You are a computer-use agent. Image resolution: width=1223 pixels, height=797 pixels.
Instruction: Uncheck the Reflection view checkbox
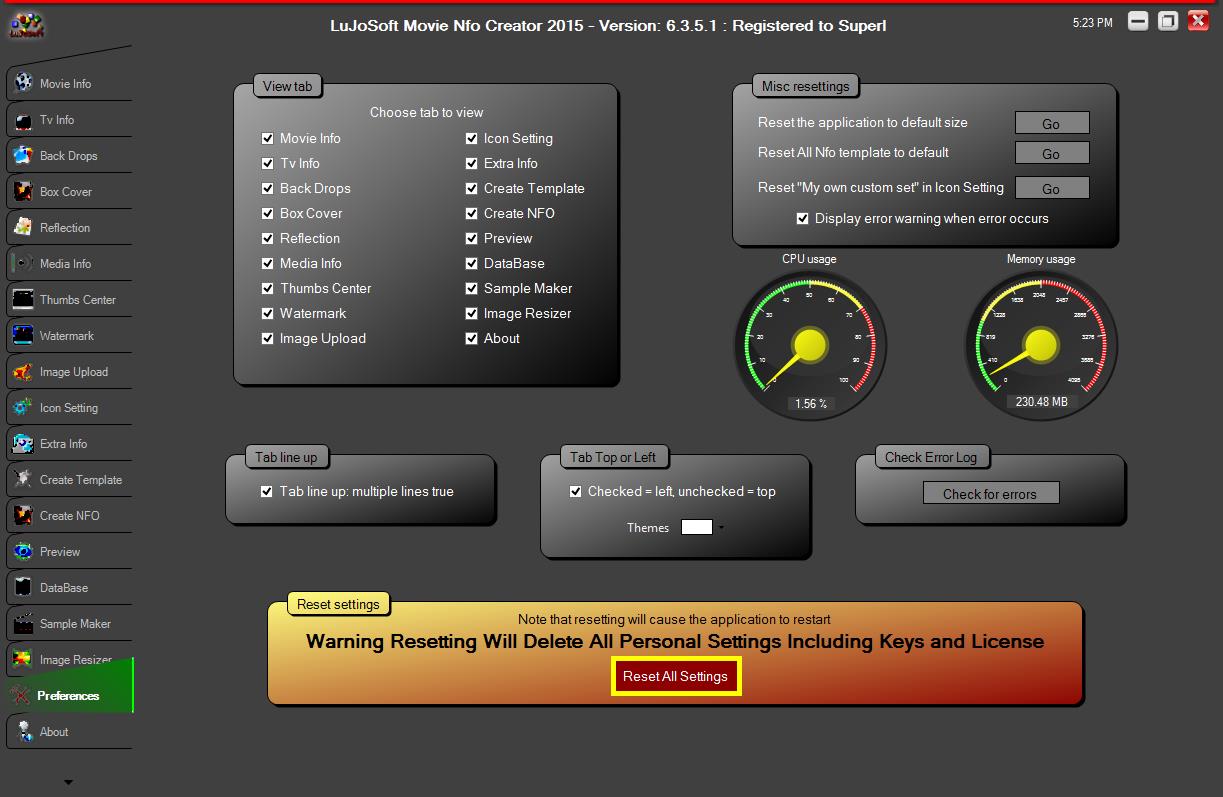tap(267, 238)
